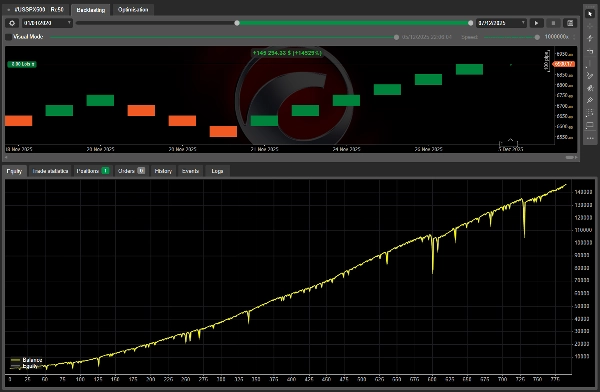The width and height of the screenshot is (600, 392).
Task: Select the trend line pencil tool
Action: pyautogui.click(x=590, y=76)
